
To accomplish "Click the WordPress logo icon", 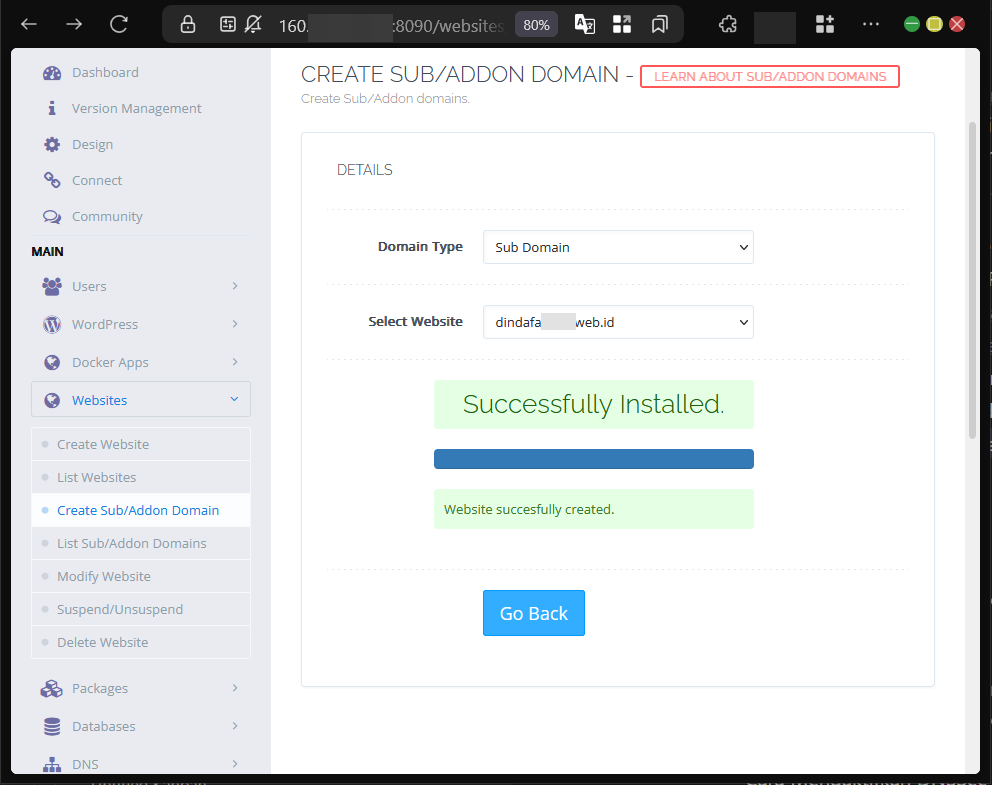I will click(52, 325).
